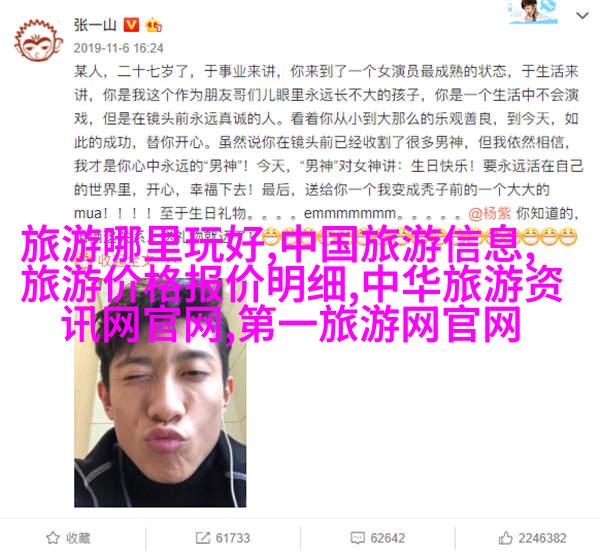Add post to 收藏 favorites
Viewport: 600px width, 558px height.
[68, 538]
